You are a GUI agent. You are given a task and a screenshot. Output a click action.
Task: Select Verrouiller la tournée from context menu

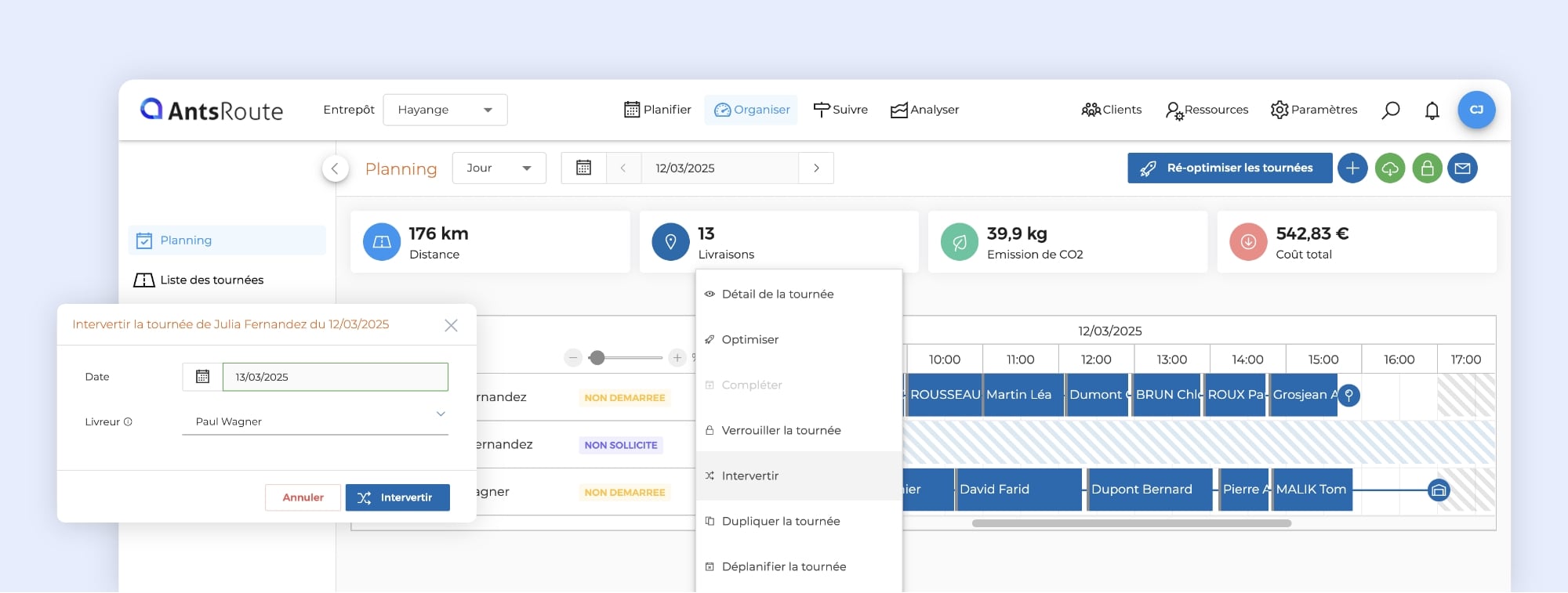coord(781,430)
